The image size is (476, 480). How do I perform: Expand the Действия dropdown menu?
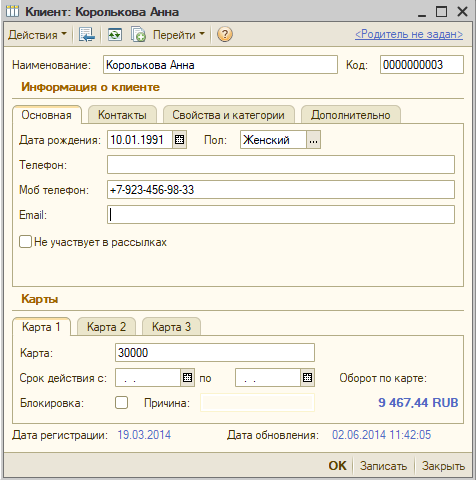(x=37, y=35)
